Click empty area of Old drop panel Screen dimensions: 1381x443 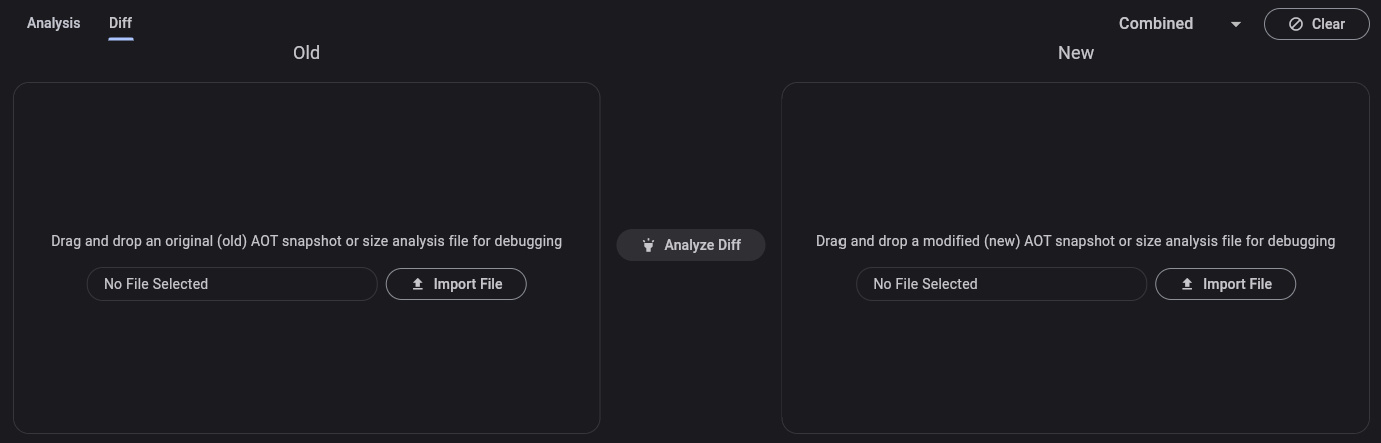coord(306,150)
